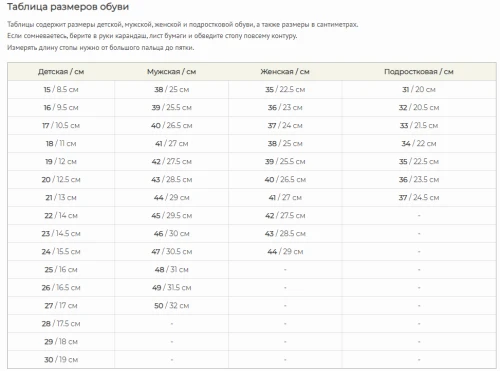500x371 pixels.
Task: Click men's size '38 / 25 см'
Action: coord(172,90)
